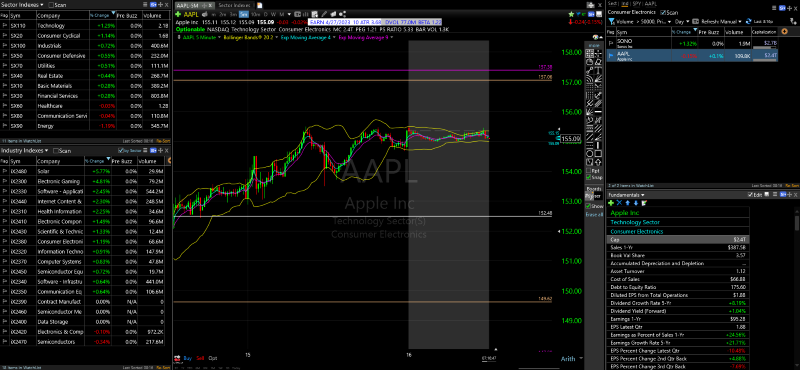
Task: Click the Arith scale button
Action: (568, 358)
